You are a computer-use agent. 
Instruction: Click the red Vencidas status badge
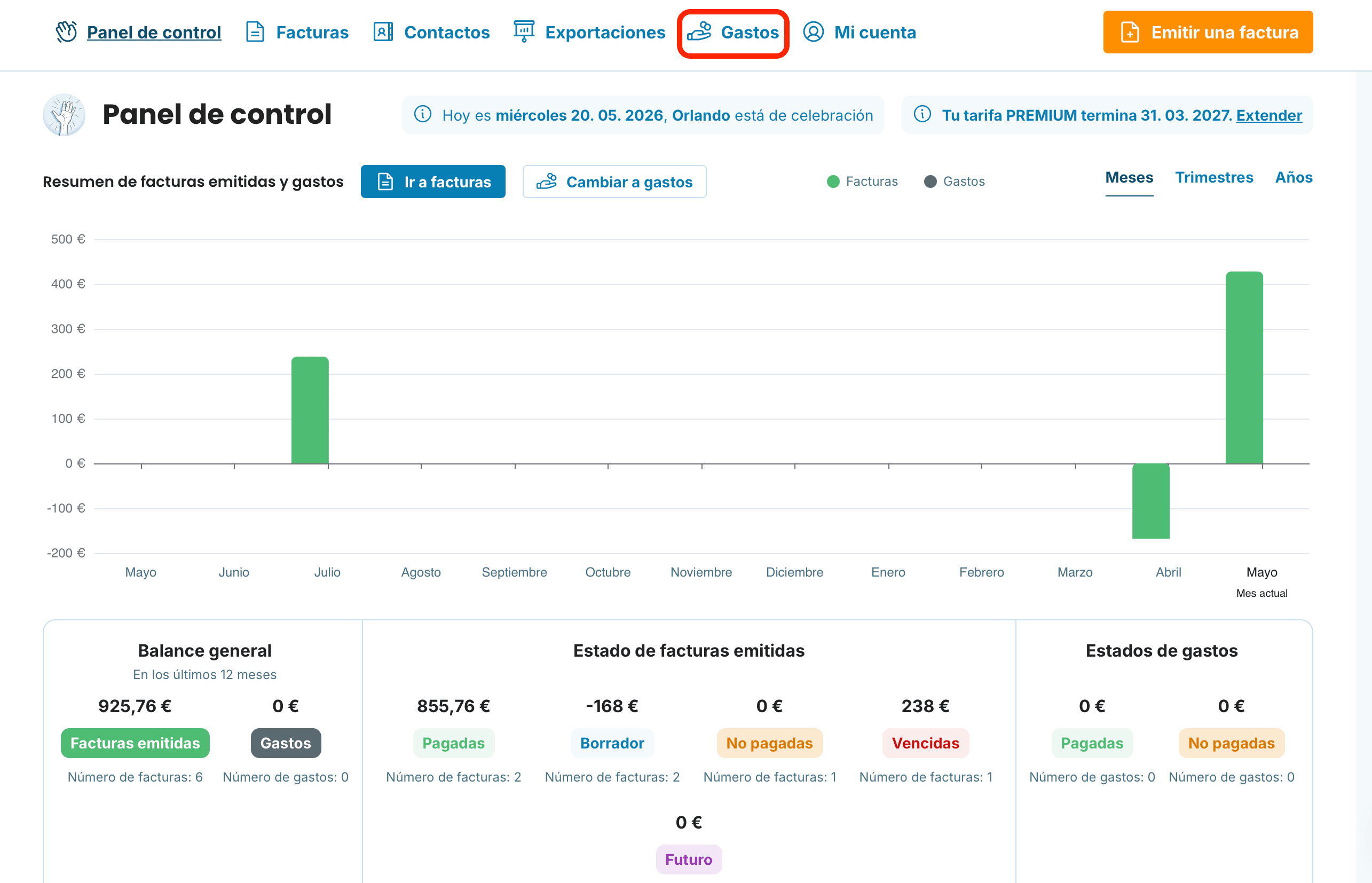[x=925, y=743]
